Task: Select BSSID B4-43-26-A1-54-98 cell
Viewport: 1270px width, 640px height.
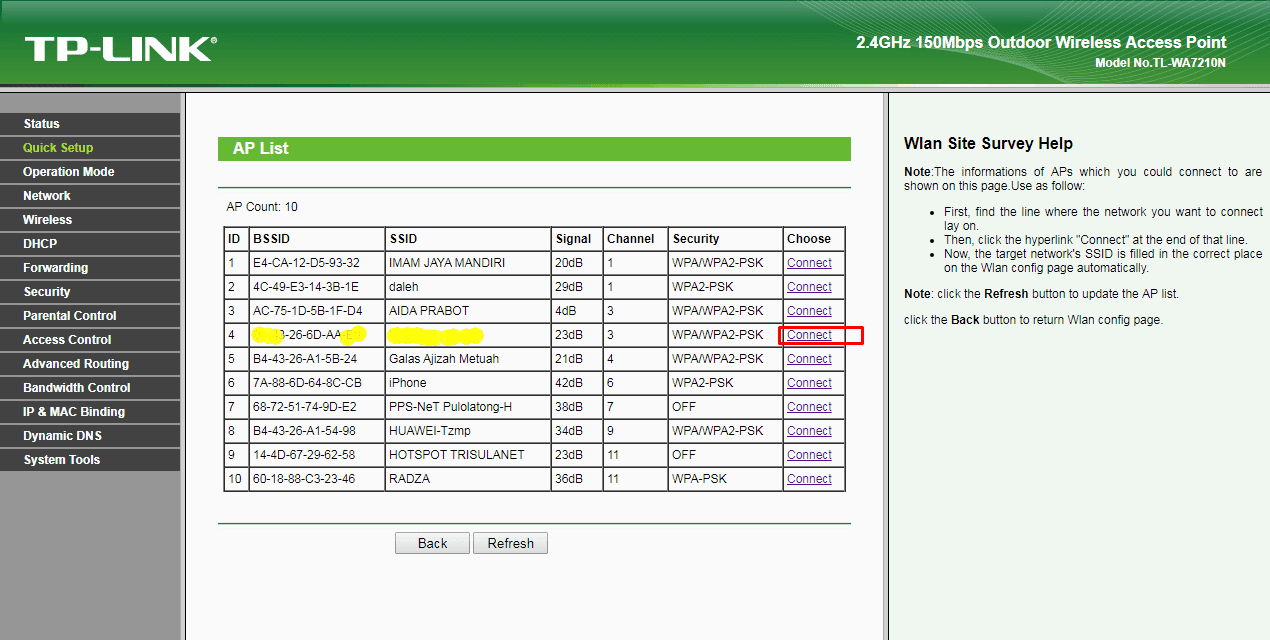Action: (x=317, y=431)
